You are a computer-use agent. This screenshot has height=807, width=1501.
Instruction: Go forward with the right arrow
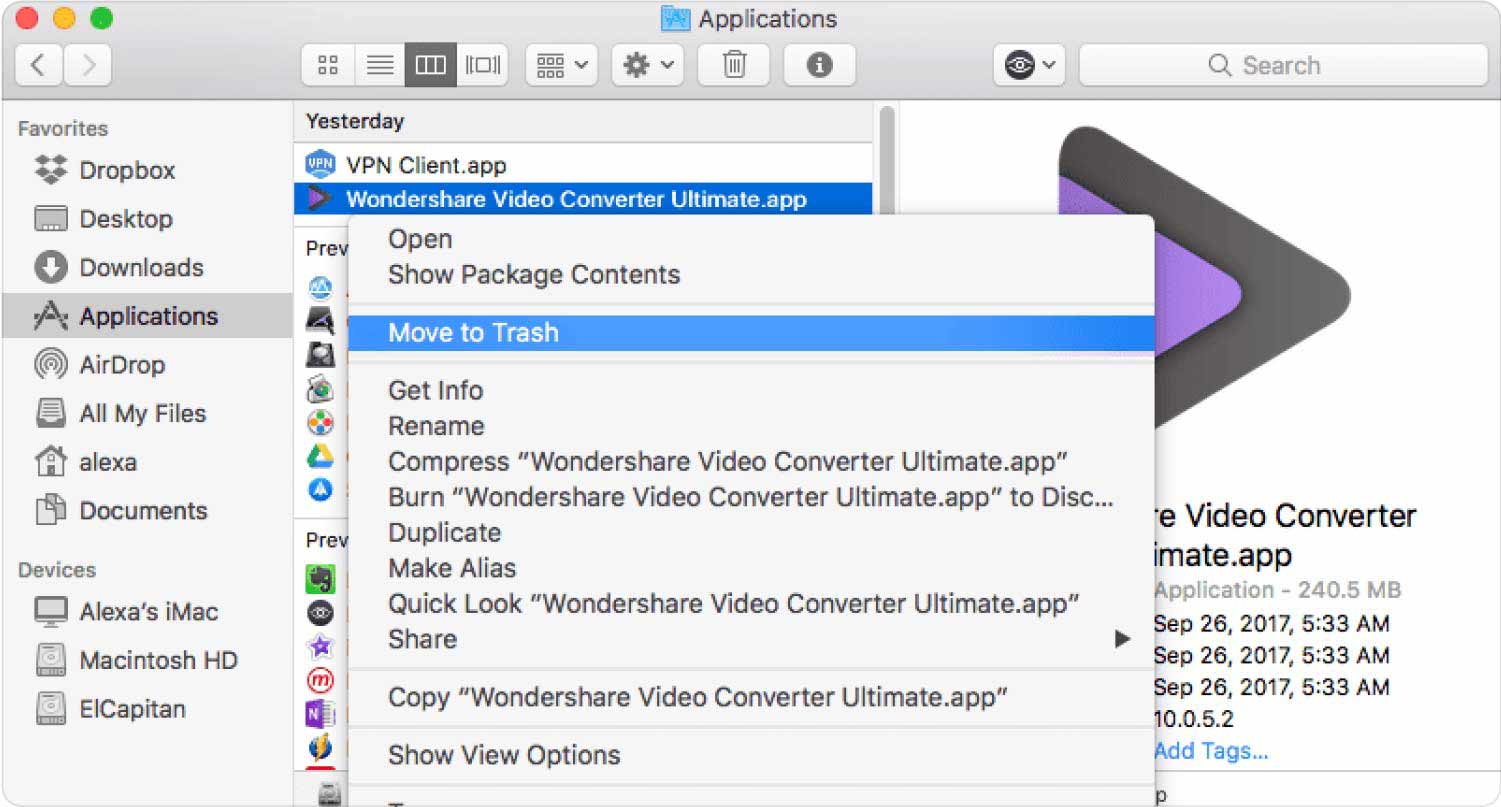coord(88,66)
